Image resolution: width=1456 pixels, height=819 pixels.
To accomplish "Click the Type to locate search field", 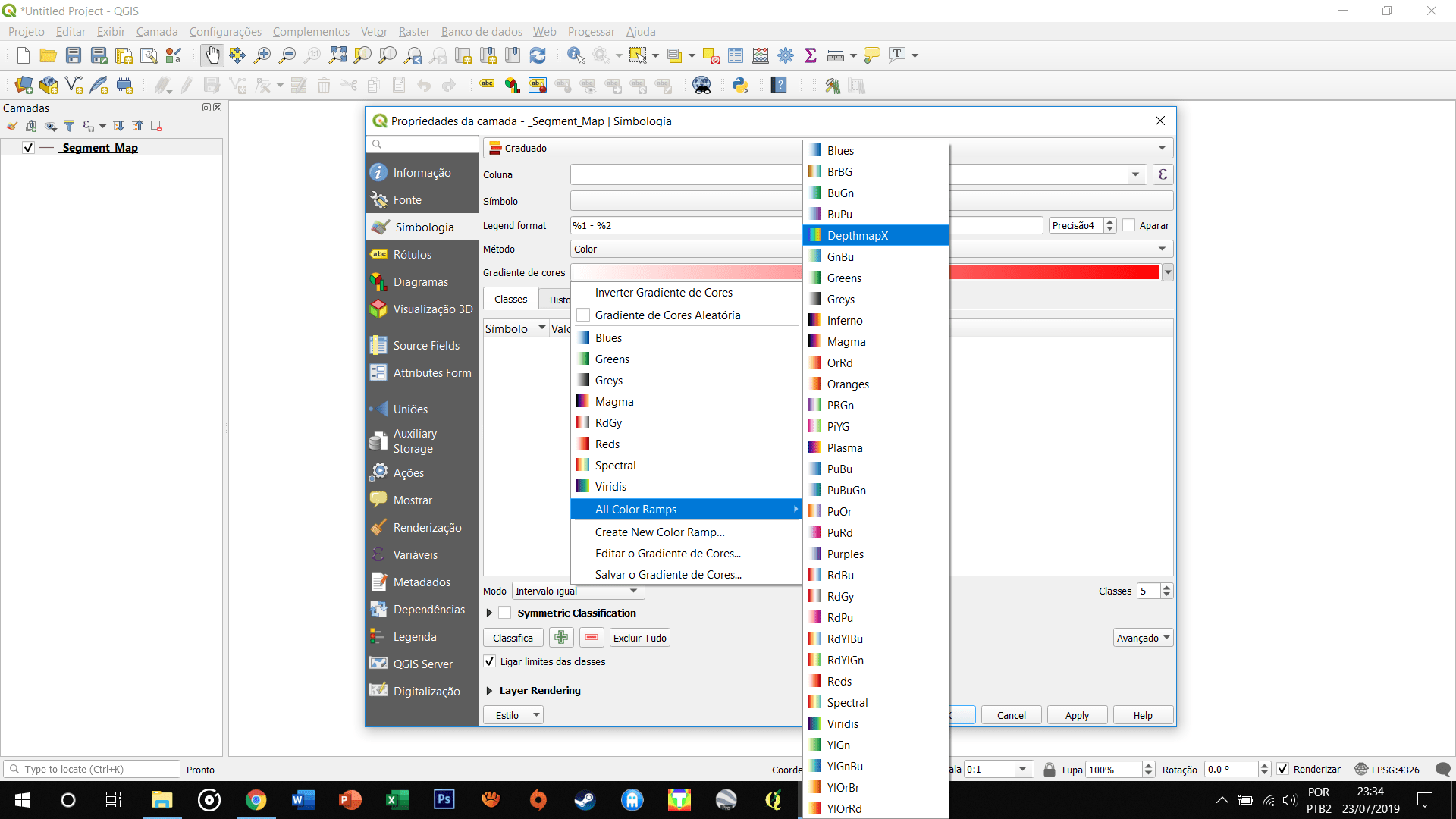I will click(91, 769).
